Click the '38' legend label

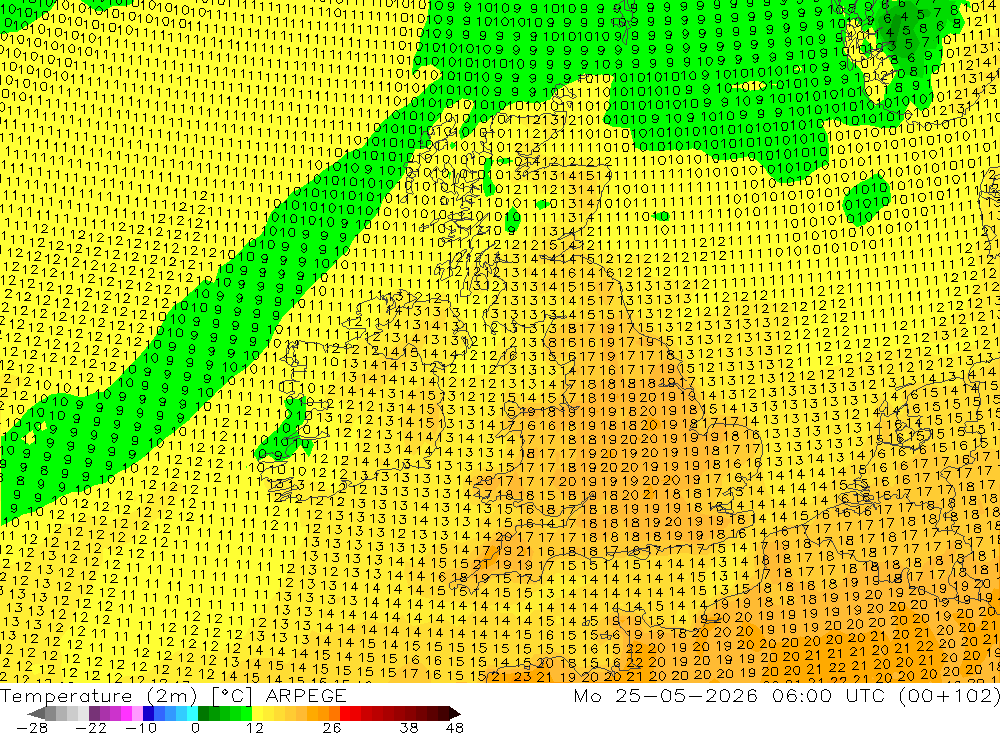click(409, 727)
